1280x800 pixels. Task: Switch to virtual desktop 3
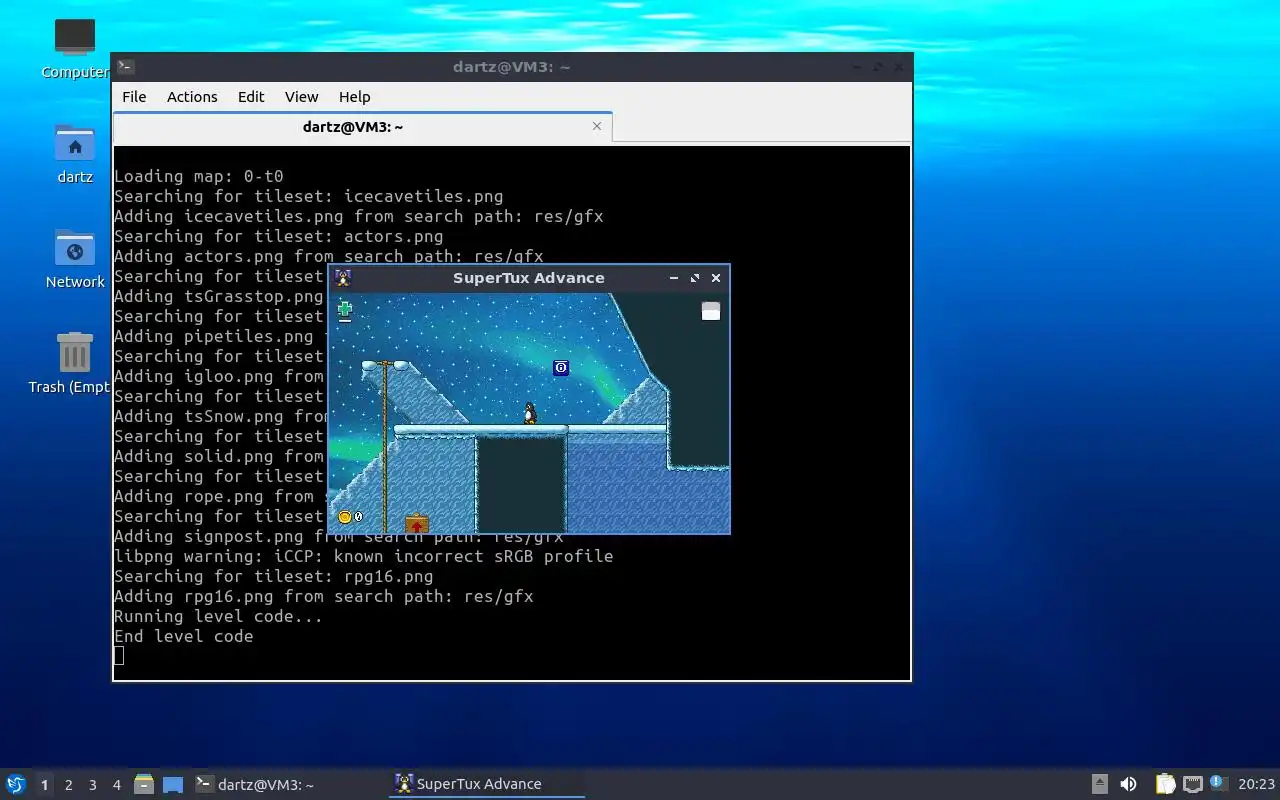tap(93, 784)
